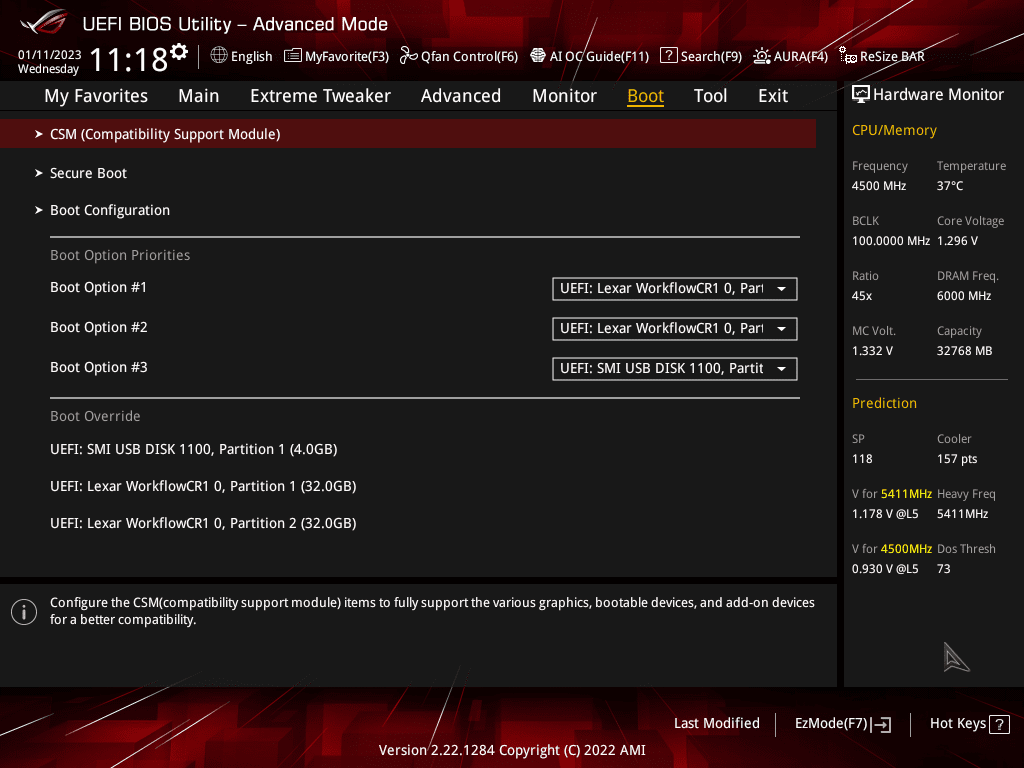
Task: Open MyFavorite(F3) list icon
Action: (293, 56)
